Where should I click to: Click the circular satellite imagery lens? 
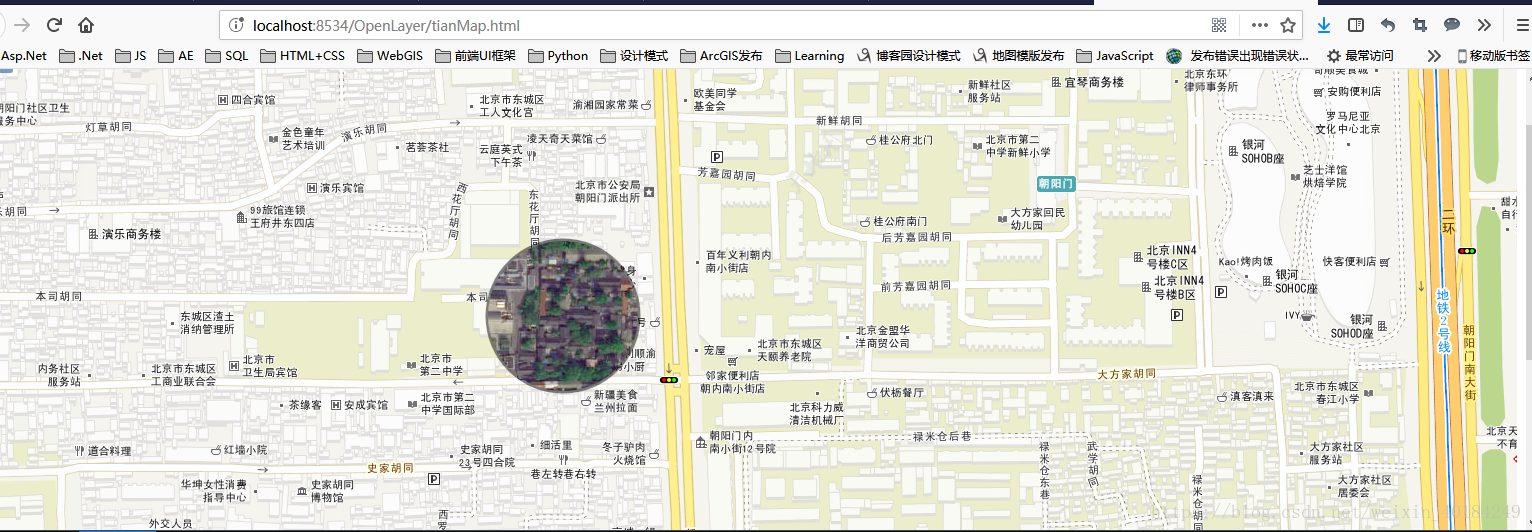562,314
